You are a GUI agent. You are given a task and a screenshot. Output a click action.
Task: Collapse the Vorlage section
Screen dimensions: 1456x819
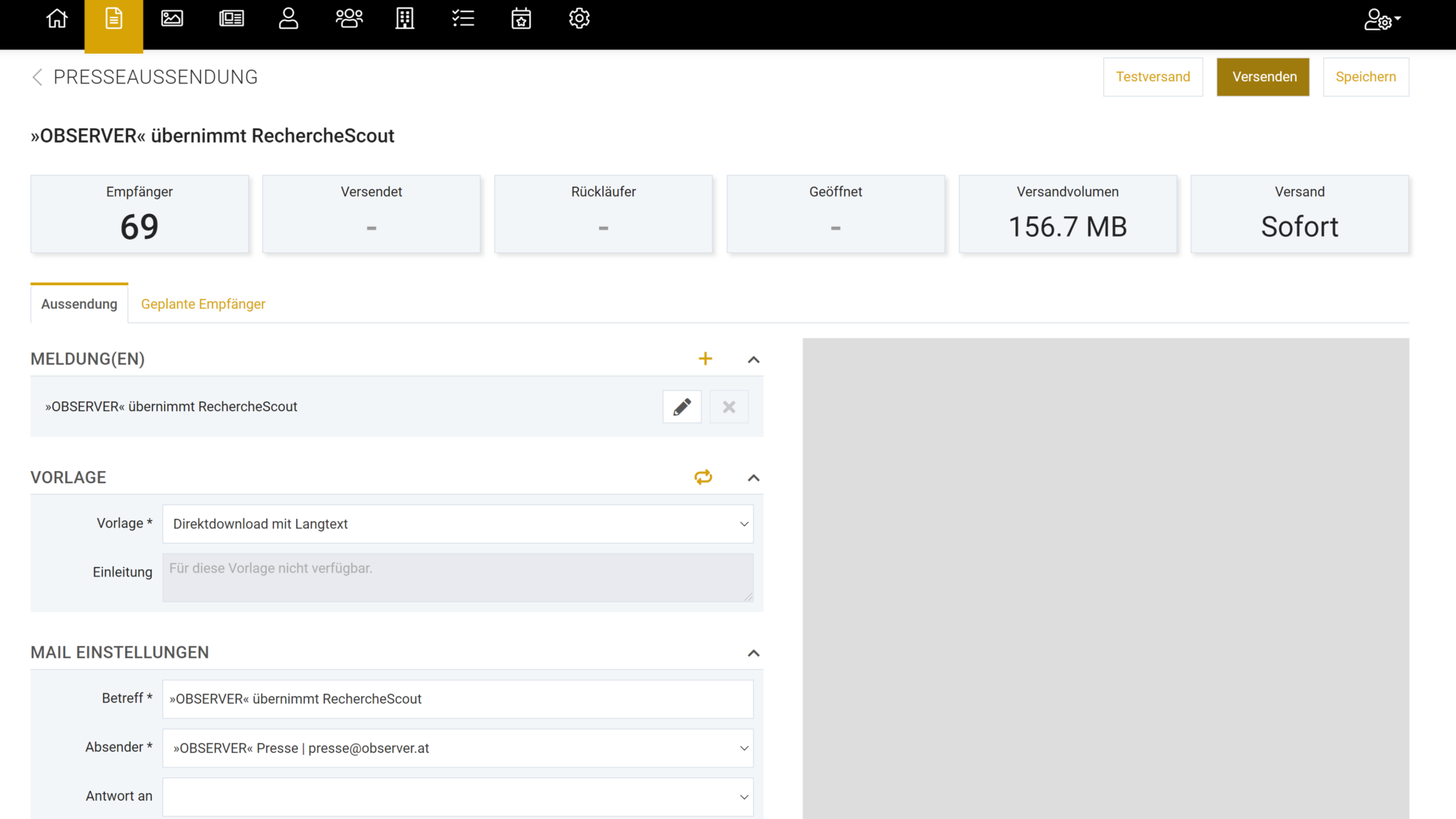(753, 478)
